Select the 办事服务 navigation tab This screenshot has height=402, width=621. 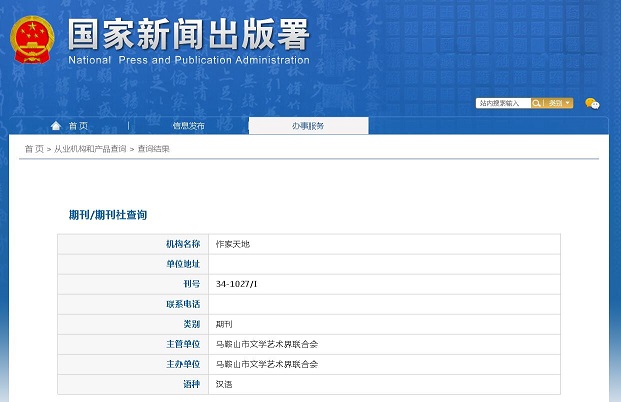[x=308, y=126]
